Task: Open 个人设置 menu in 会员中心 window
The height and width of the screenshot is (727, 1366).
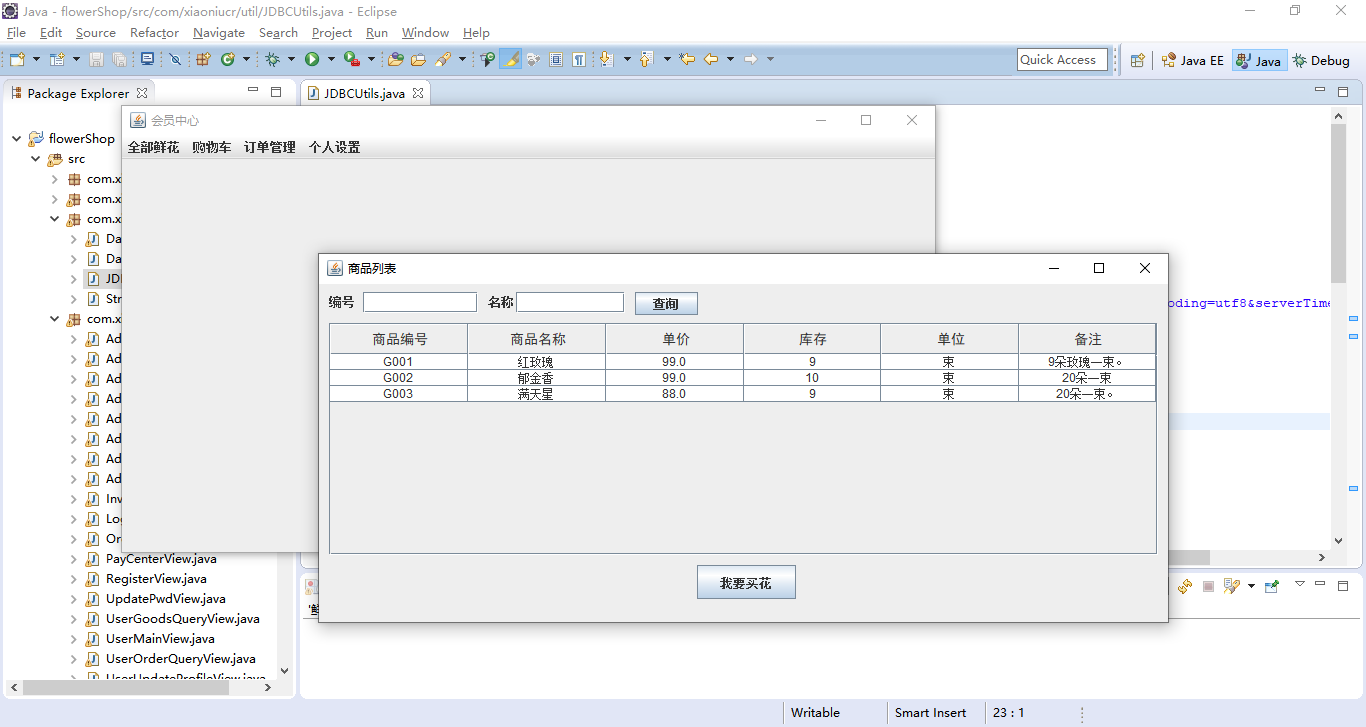Action: click(x=334, y=147)
